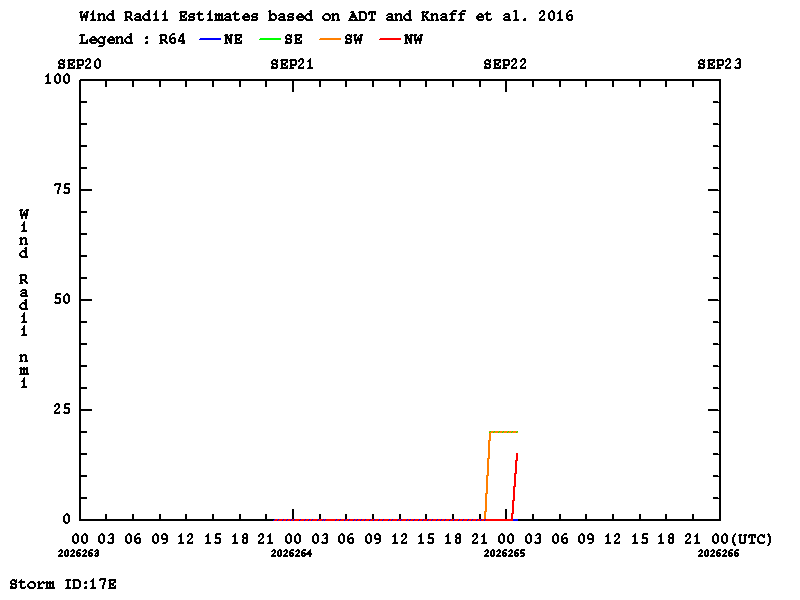The height and width of the screenshot is (600, 800).
Task: Click the Julian date 2026263 label
Action: (79, 554)
